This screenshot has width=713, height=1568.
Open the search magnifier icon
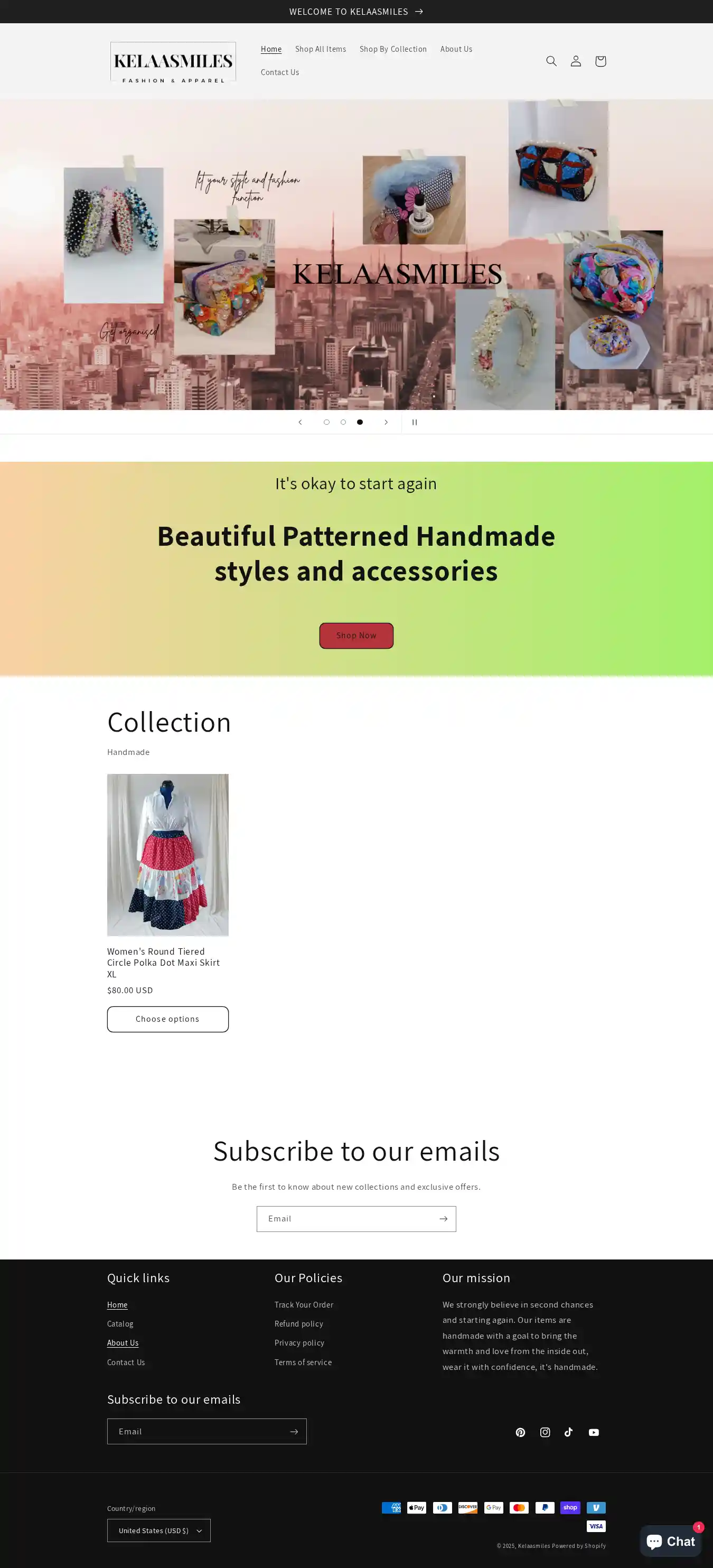pos(551,61)
